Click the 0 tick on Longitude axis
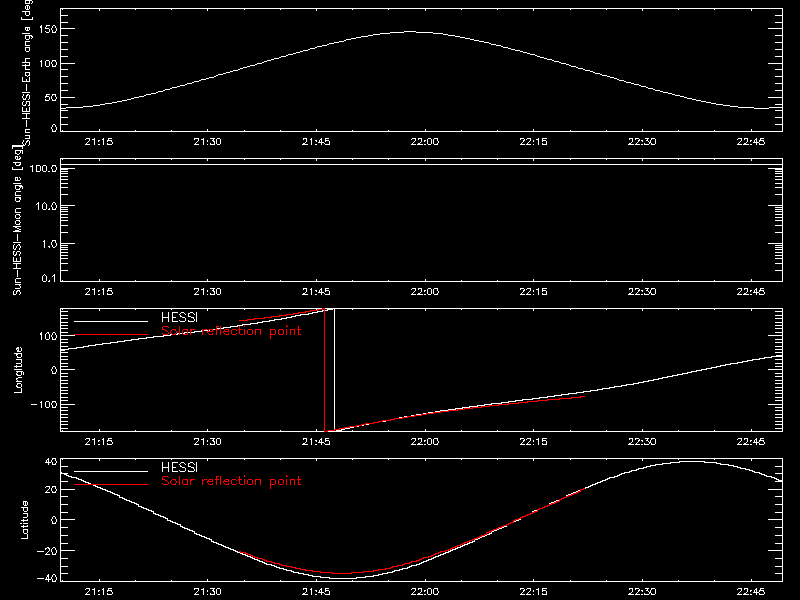The height and width of the screenshot is (600, 800). pos(54,370)
